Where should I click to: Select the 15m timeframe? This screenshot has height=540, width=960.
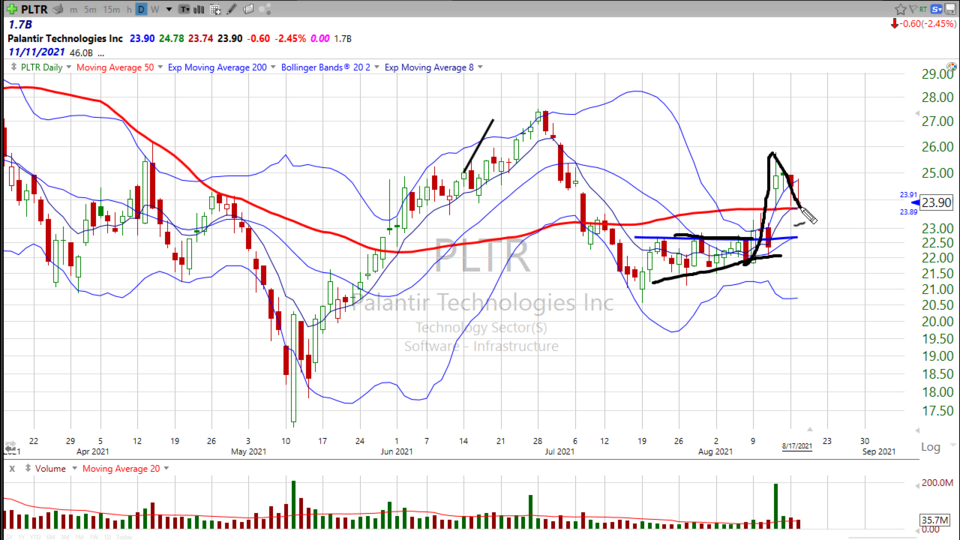111,10
